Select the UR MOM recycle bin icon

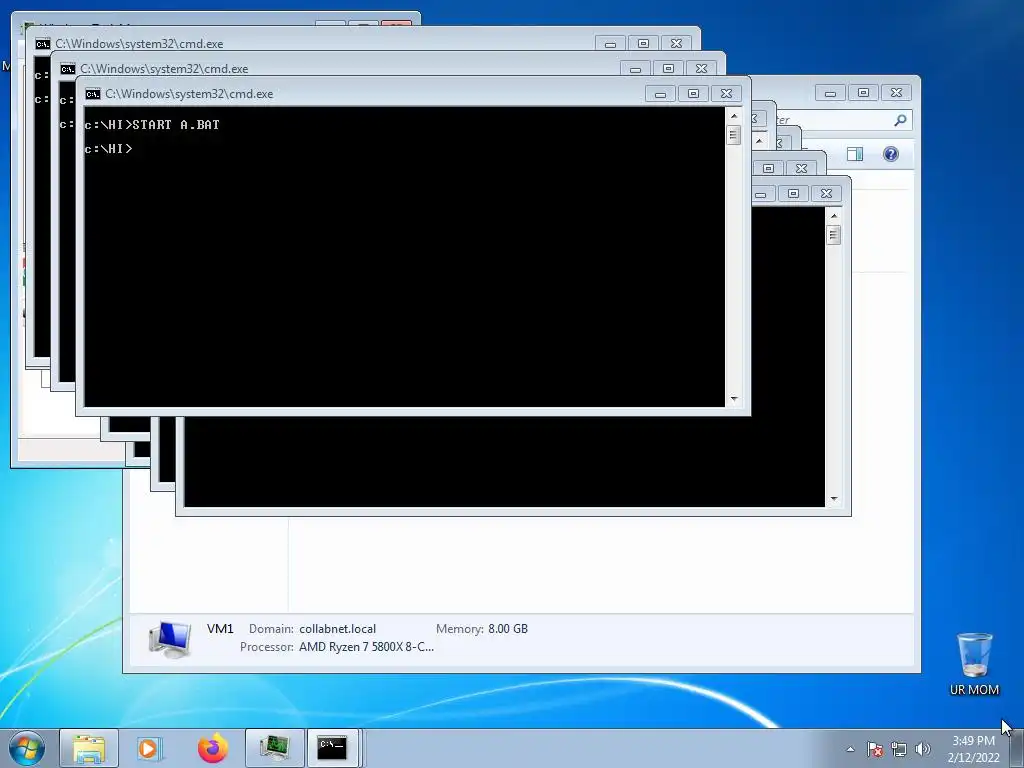[x=974, y=663]
